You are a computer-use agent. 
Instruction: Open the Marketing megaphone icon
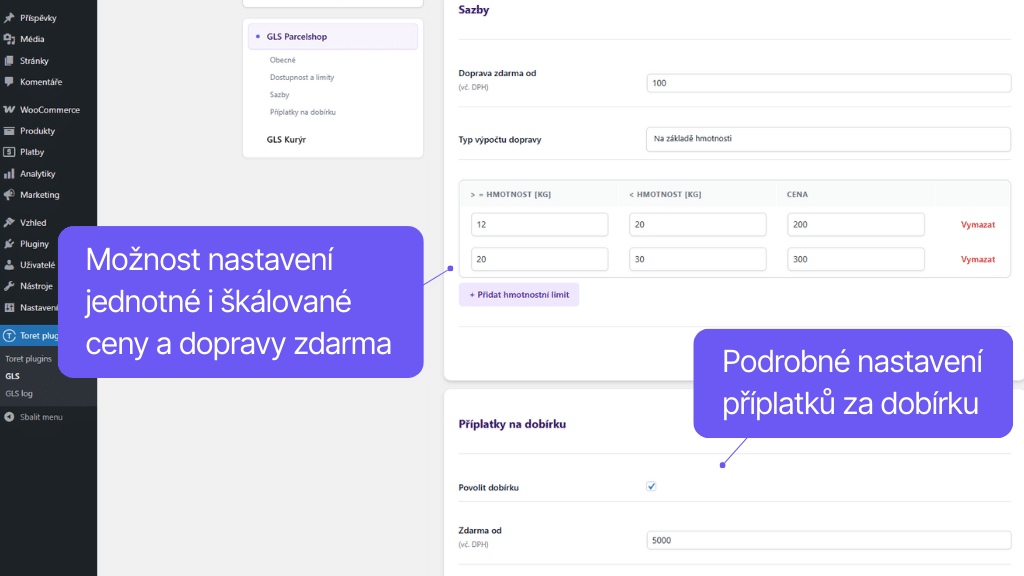click(8, 194)
